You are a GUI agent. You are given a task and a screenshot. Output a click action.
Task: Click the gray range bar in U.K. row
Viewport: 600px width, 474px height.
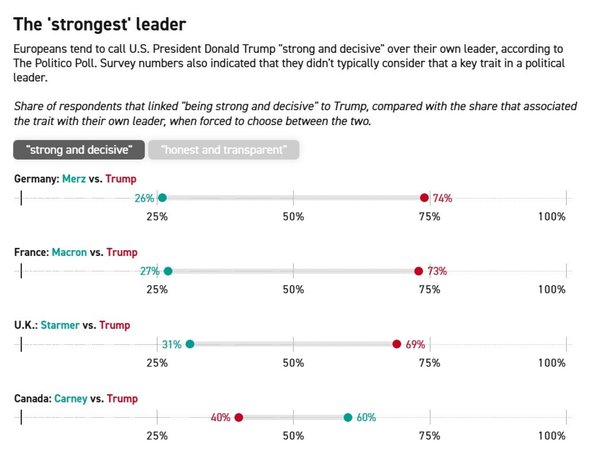pyautogui.click(x=293, y=344)
